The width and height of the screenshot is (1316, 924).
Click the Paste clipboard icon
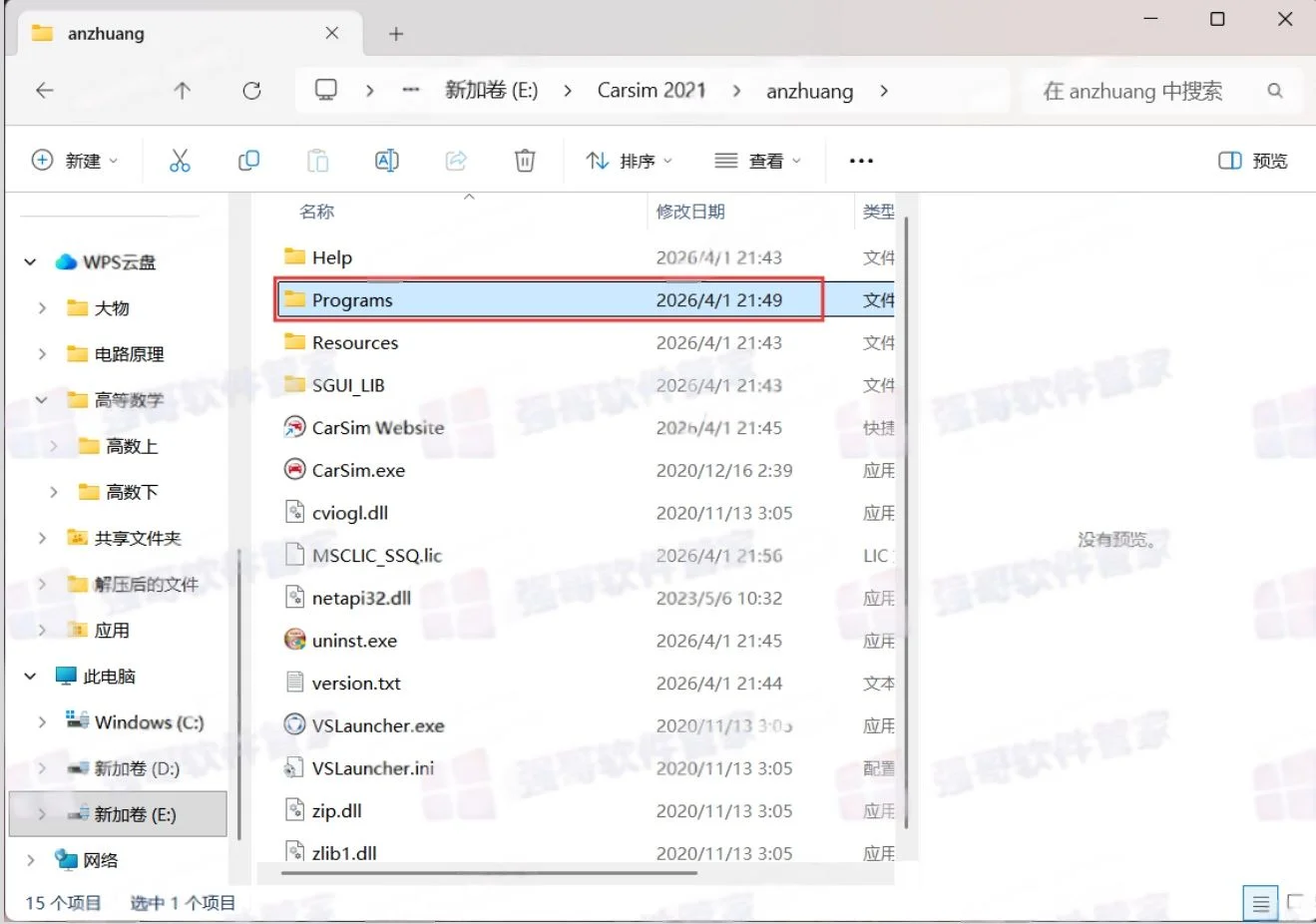point(317,161)
